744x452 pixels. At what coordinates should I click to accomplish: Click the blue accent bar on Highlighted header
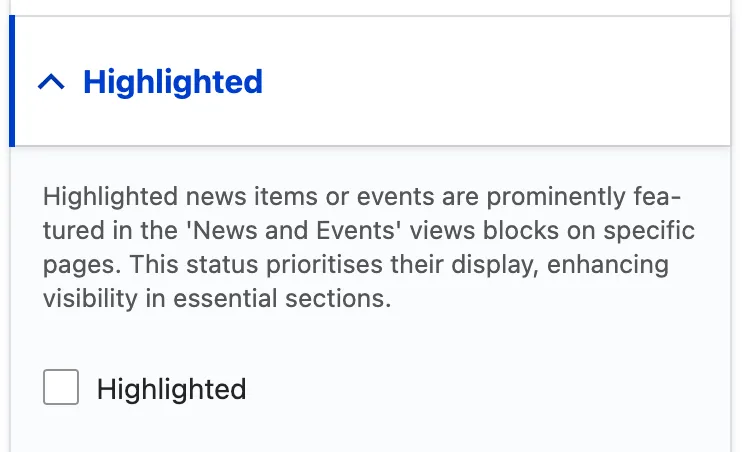13,82
